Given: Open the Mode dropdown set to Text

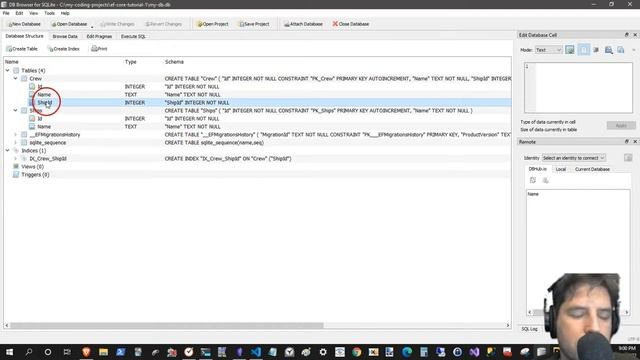Looking at the screenshot, I should 549,50.
